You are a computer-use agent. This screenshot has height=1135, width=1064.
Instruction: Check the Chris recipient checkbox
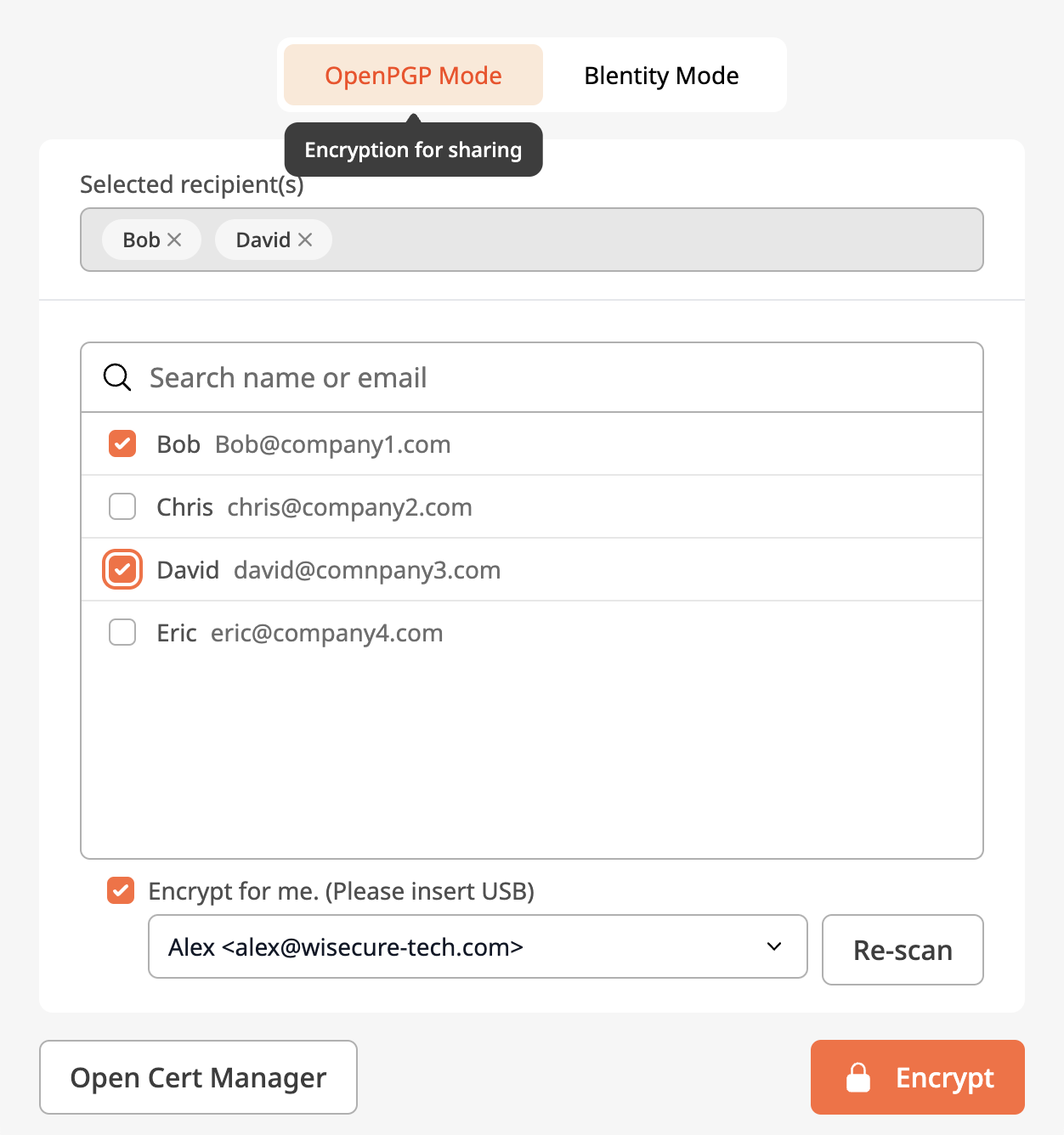[x=122, y=506]
